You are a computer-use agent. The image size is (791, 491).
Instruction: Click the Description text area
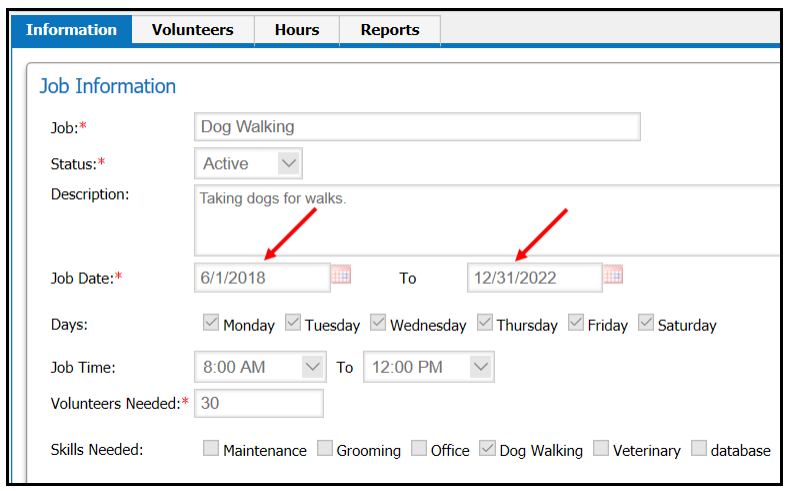[x=487, y=221]
